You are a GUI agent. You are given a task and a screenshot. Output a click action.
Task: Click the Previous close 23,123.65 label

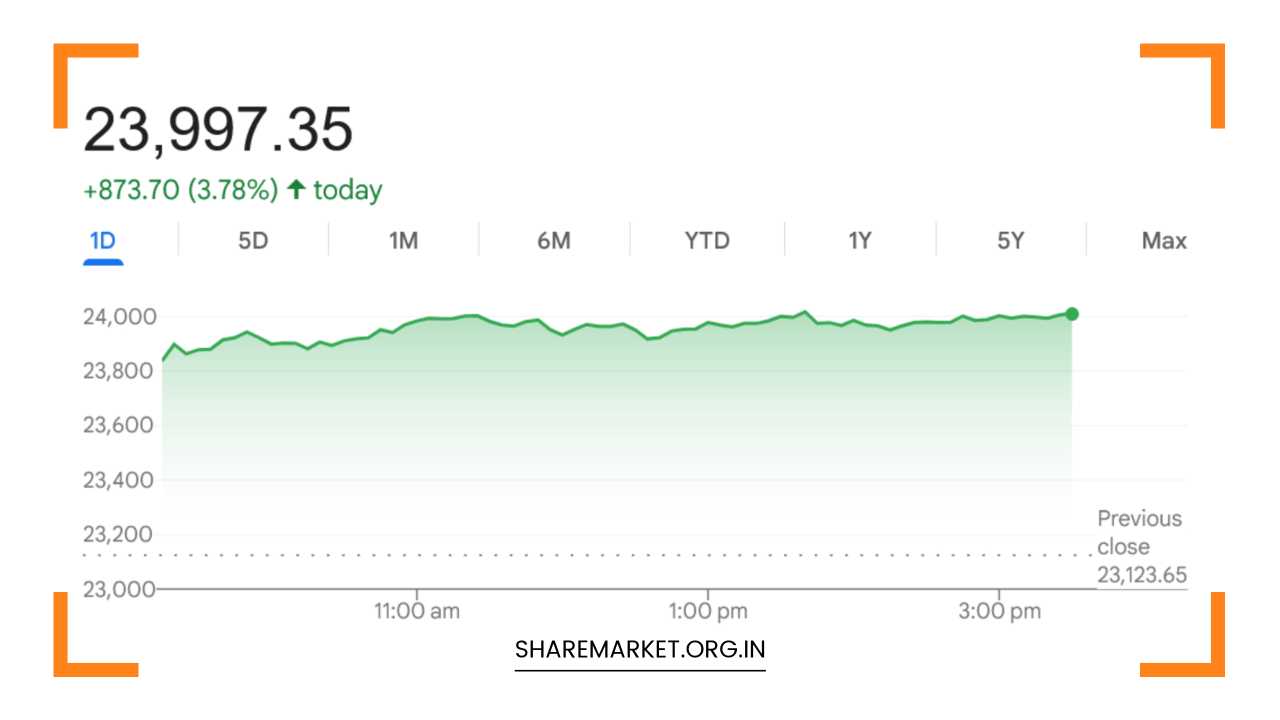(1140, 546)
